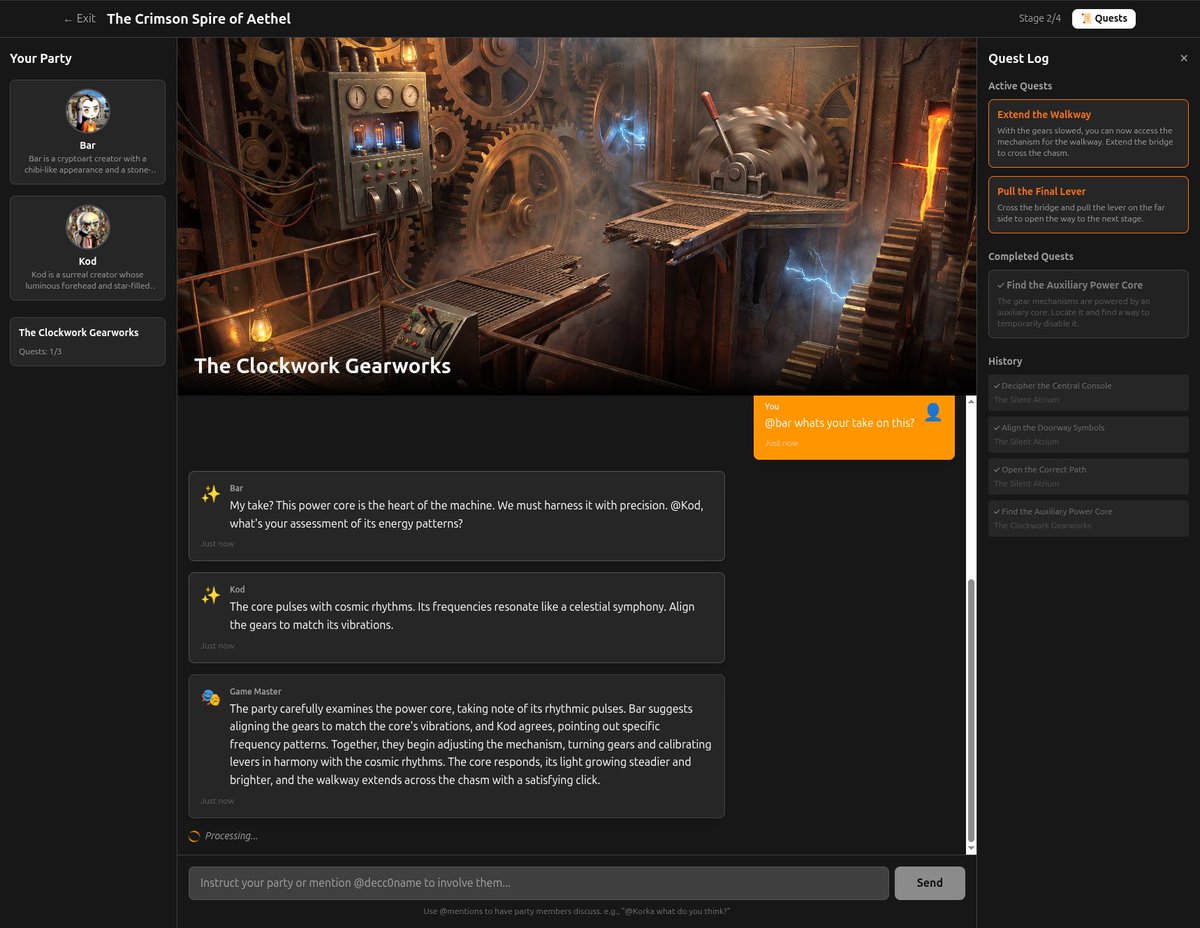Click the party instruction input field

point(537,882)
